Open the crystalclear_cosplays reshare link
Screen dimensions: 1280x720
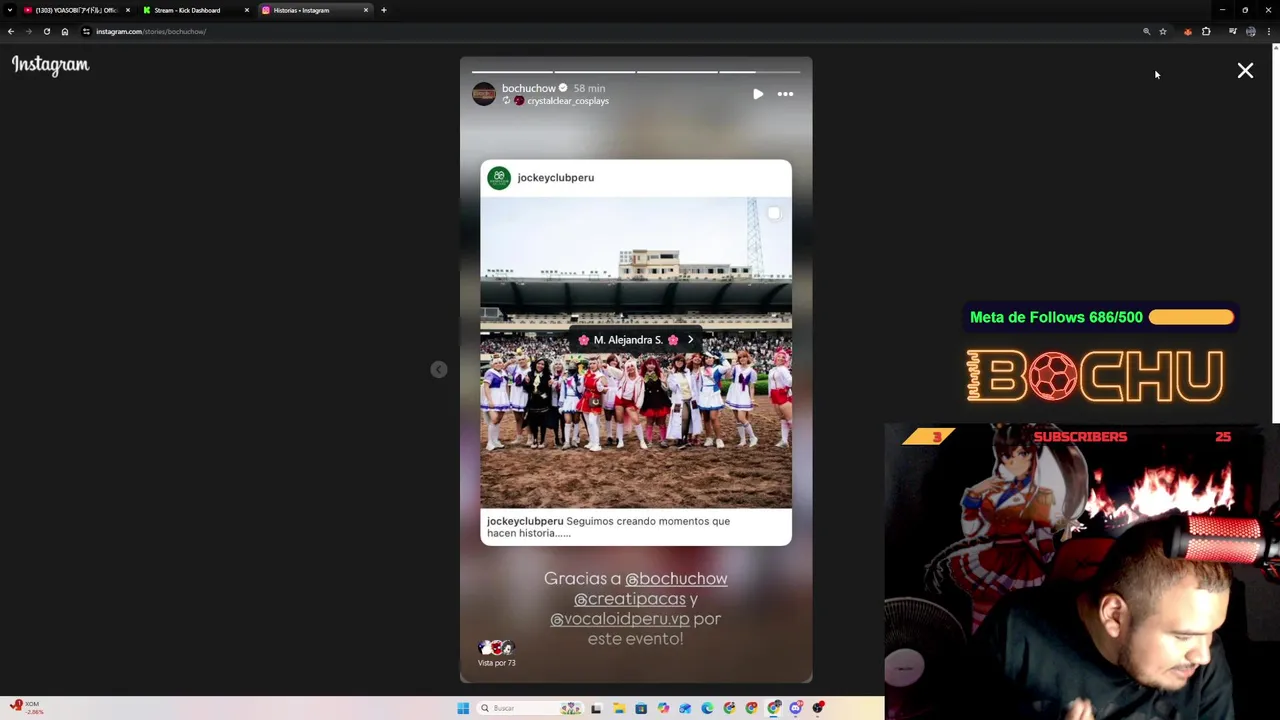[568, 101]
